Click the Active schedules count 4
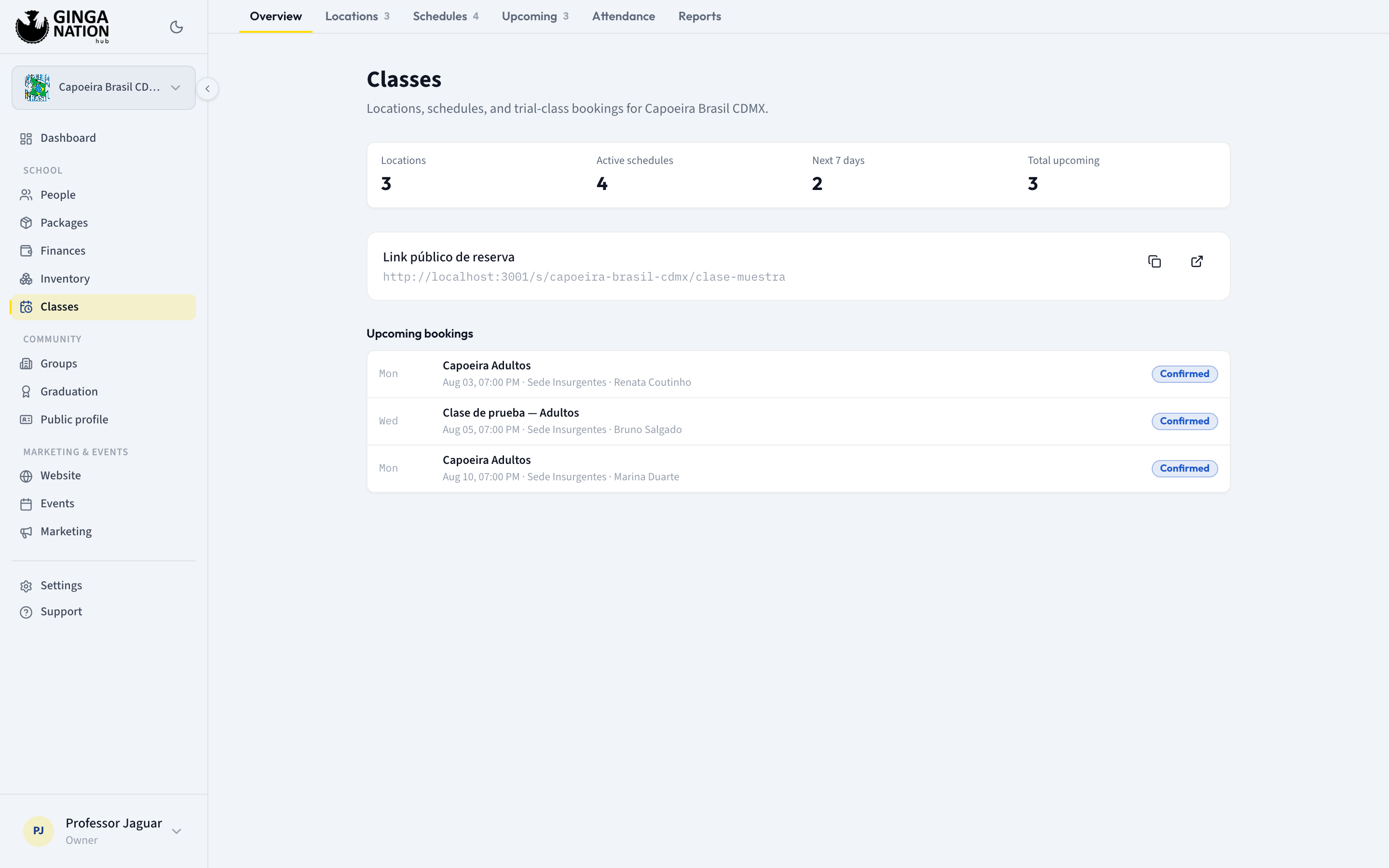The width and height of the screenshot is (1389, 868). 601,184
